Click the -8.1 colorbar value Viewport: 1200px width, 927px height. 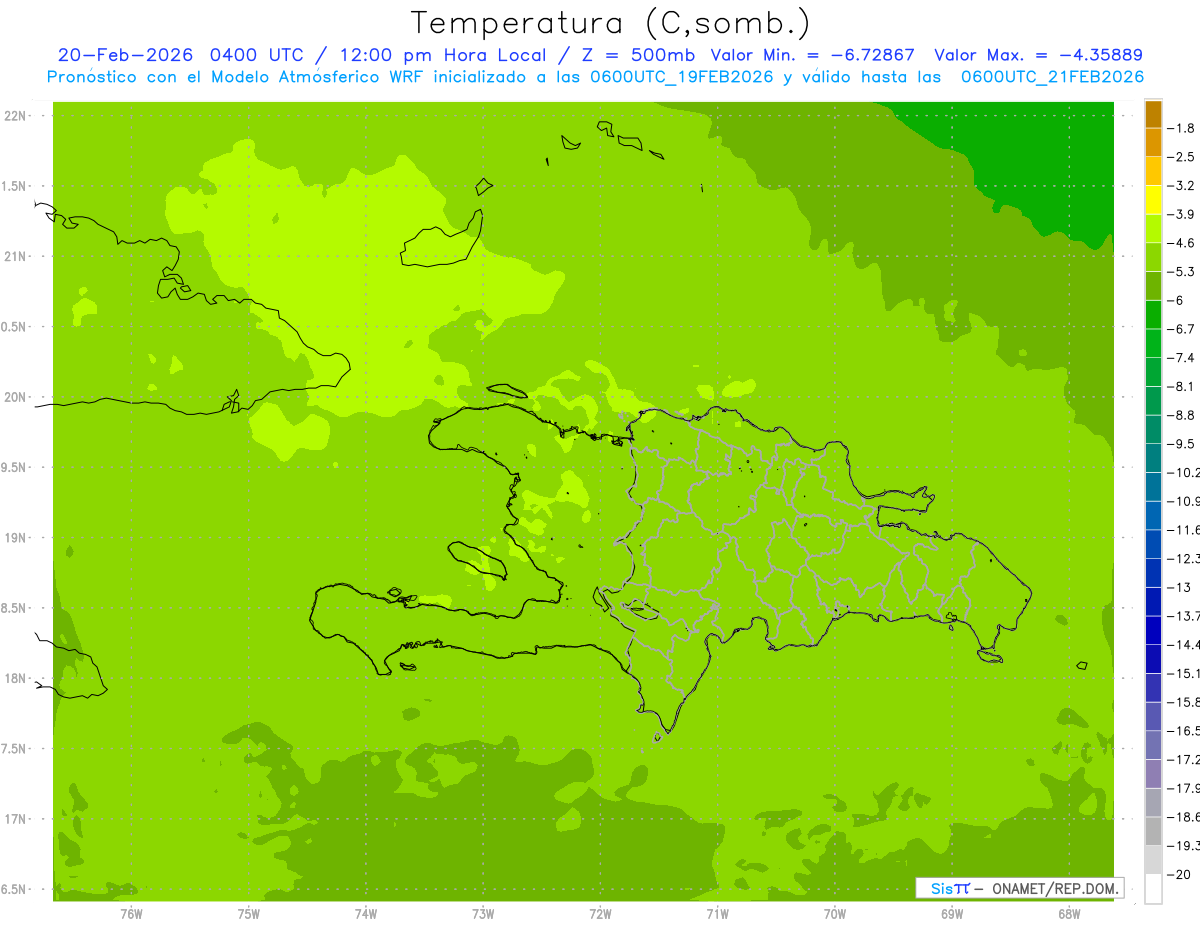[1180, 387]
